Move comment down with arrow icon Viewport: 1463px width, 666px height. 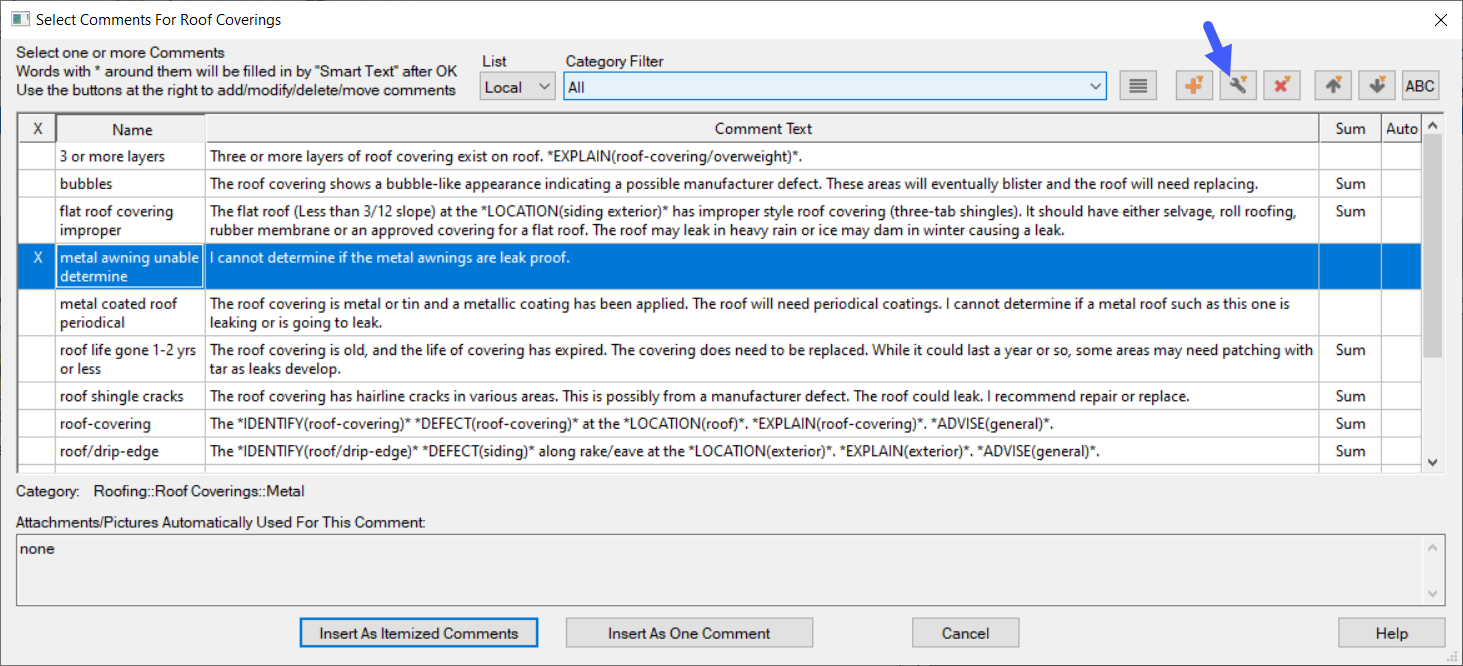(1377, 86)
